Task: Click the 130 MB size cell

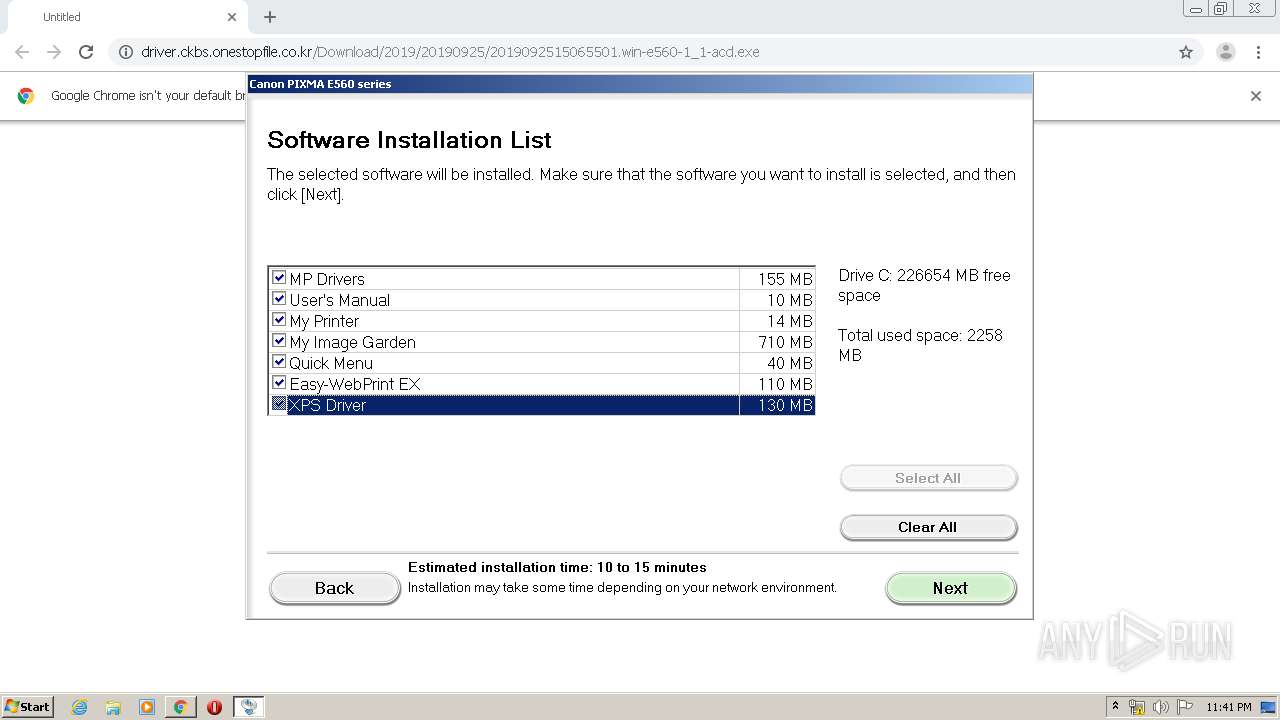Action: tap(777, 405)
